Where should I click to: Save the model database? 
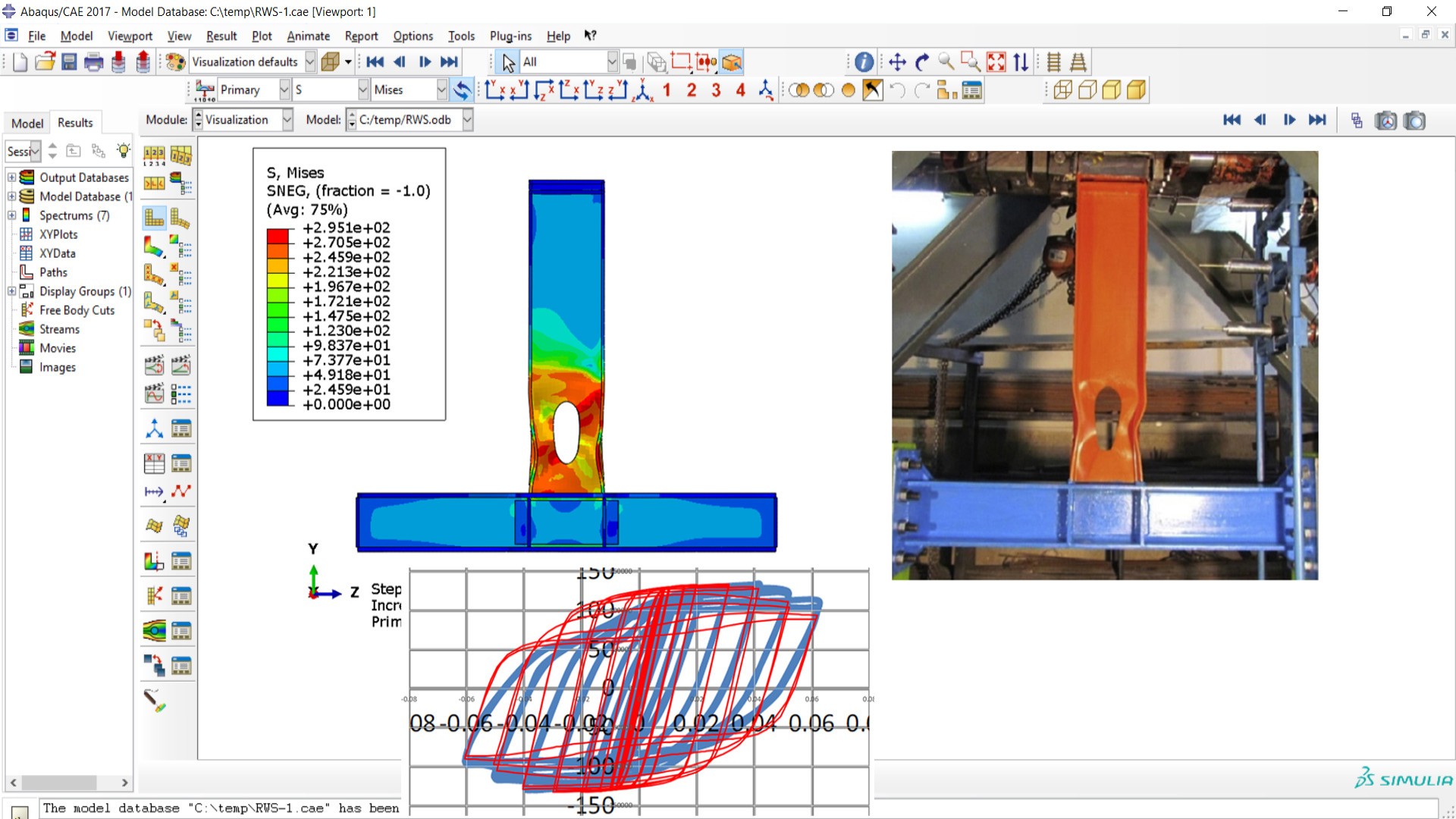pyautogui.click(x=69, y=62)
